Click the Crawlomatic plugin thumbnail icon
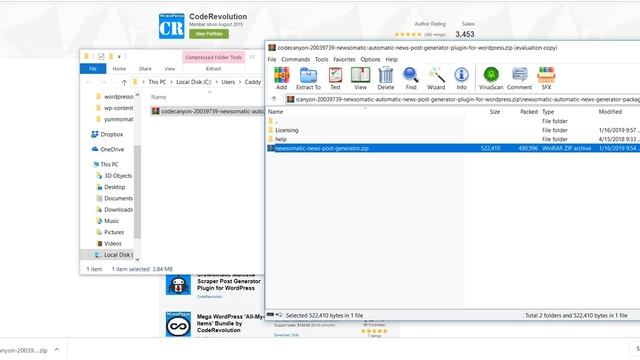640x360 pixels. tap(178, 284)
